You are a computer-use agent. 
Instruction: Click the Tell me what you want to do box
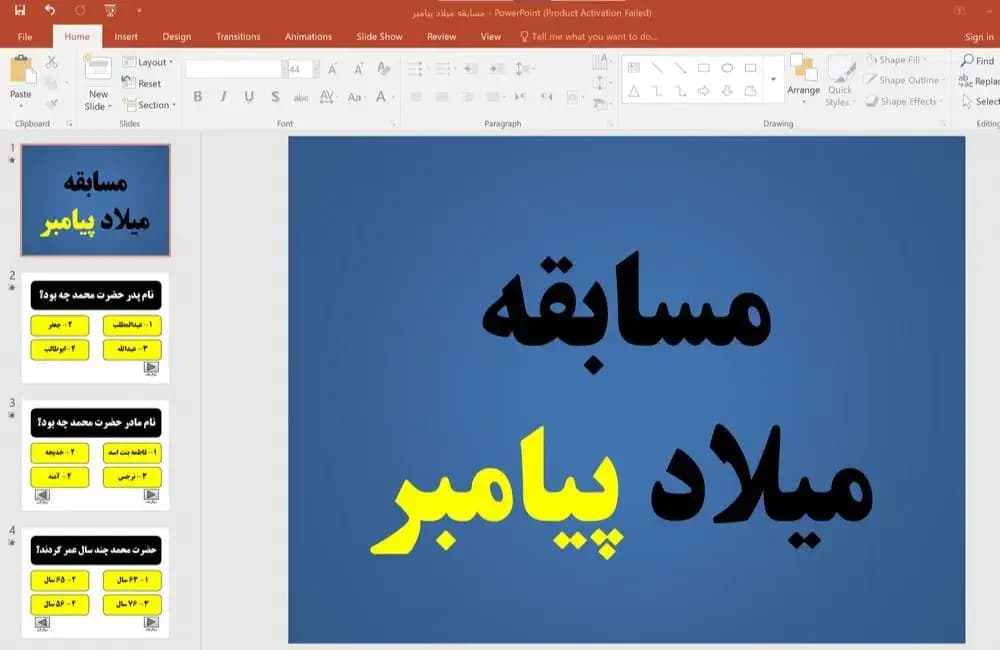pyautogui.click(x=589, y=36)
